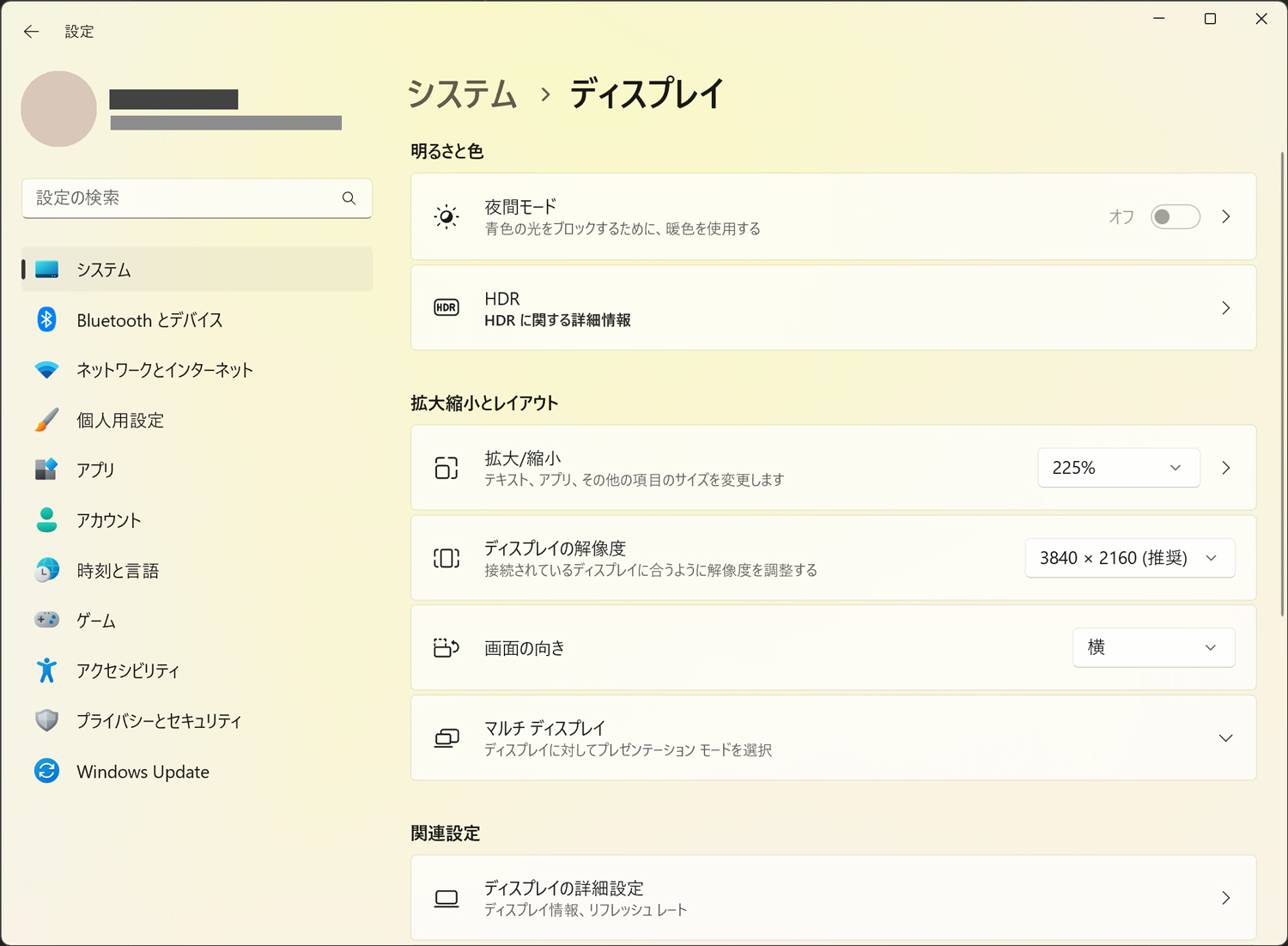The height and width of the screenshot is (946, 1288).
Task: Click the 個人用設定 paintbrush icon
Action: tap(46, 420)
